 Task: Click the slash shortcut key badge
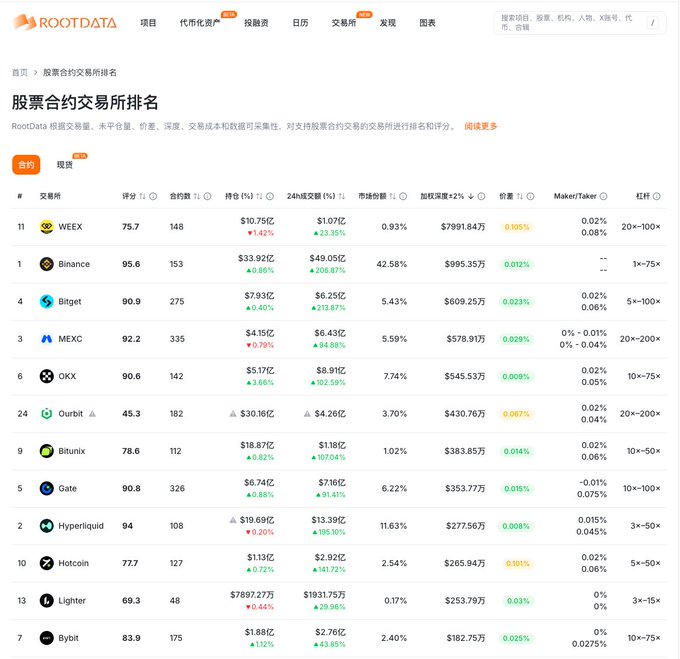(x=652, y=23)
